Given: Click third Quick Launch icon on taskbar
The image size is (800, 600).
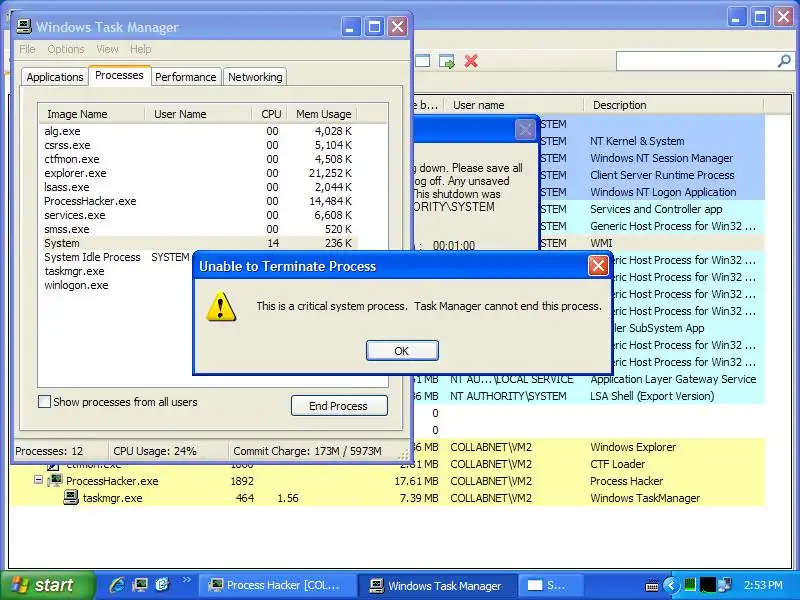Looking at the screenshot, I should point(162,584).
